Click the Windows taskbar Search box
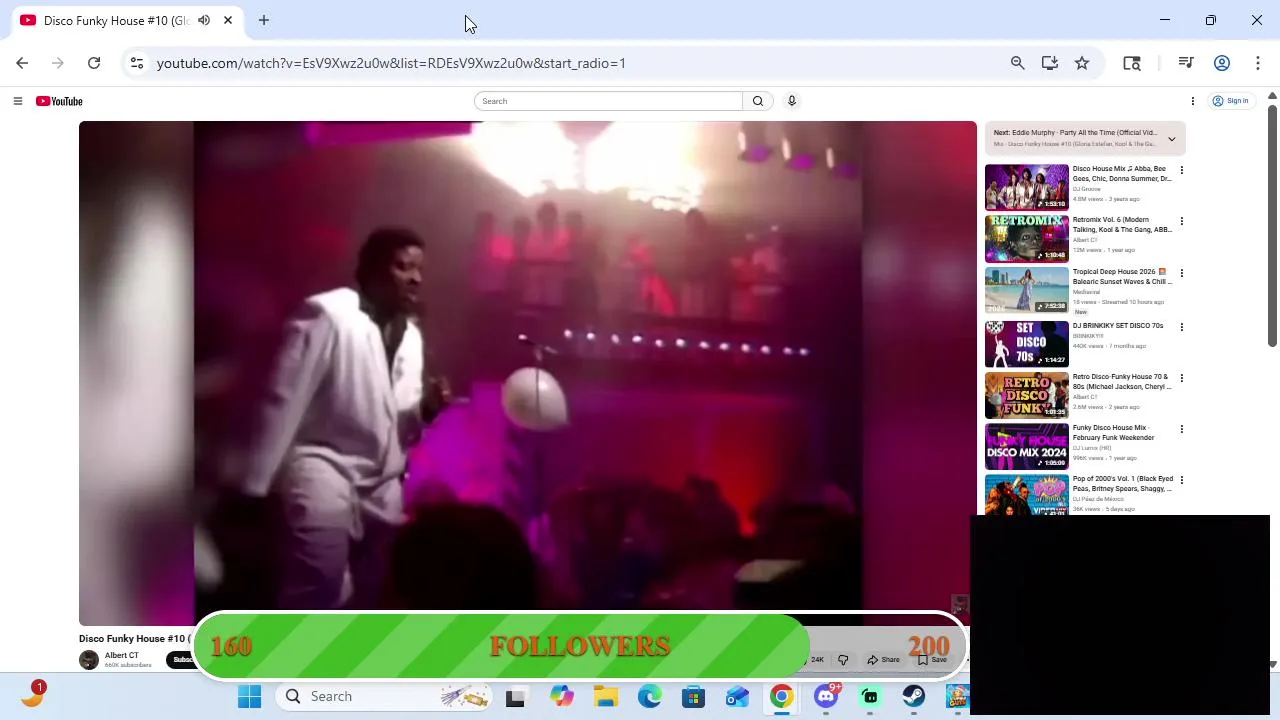1280x720 pixels. (384, 697)
